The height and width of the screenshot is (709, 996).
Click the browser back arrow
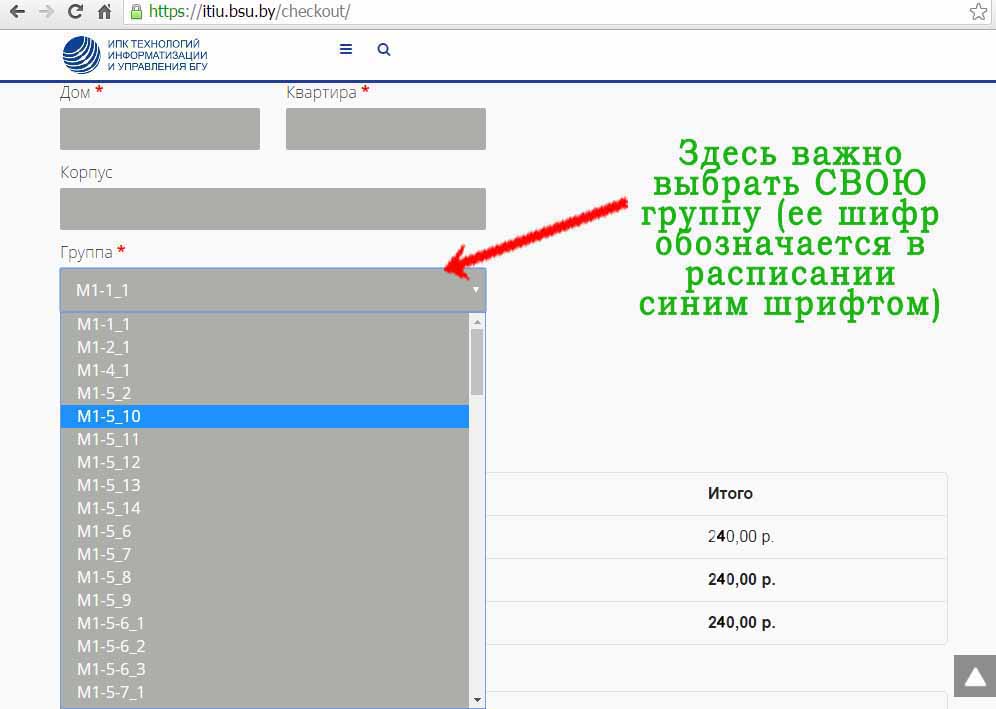click(x=17, y=11)
